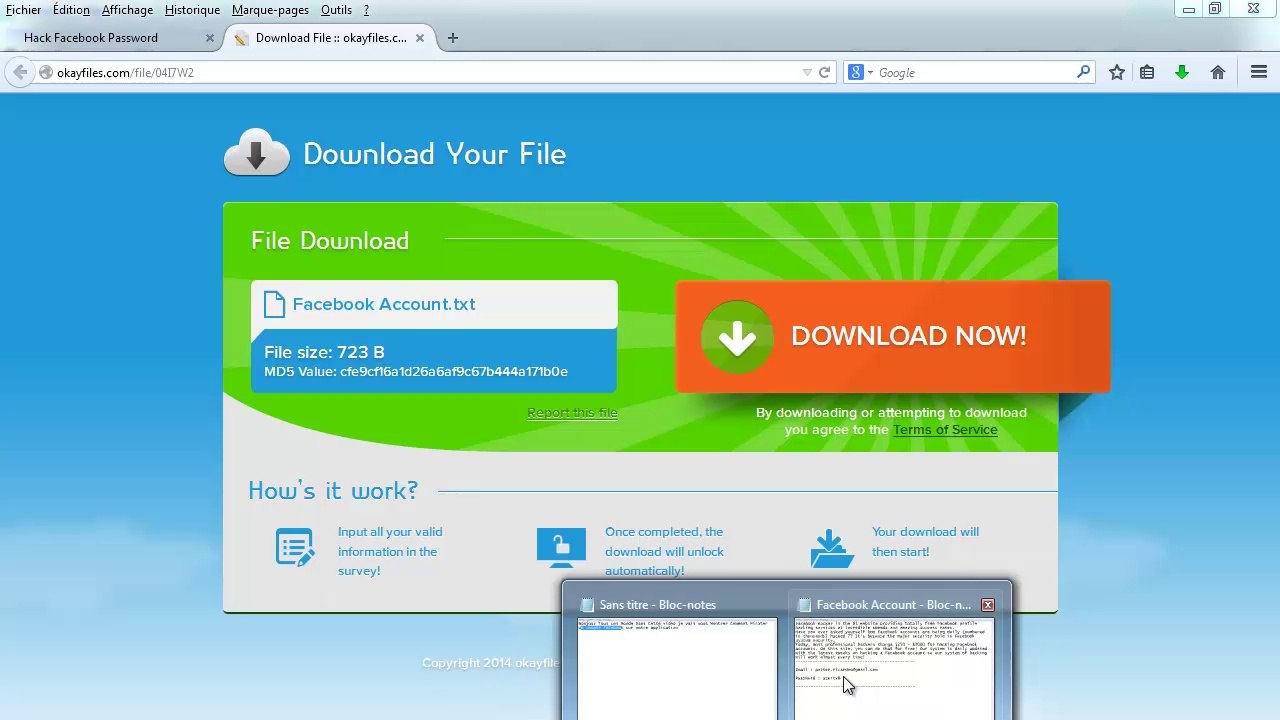This screenshot has height=720, width=1280.
Task: Open the Google search engine selector
Action: pos(860,73)
